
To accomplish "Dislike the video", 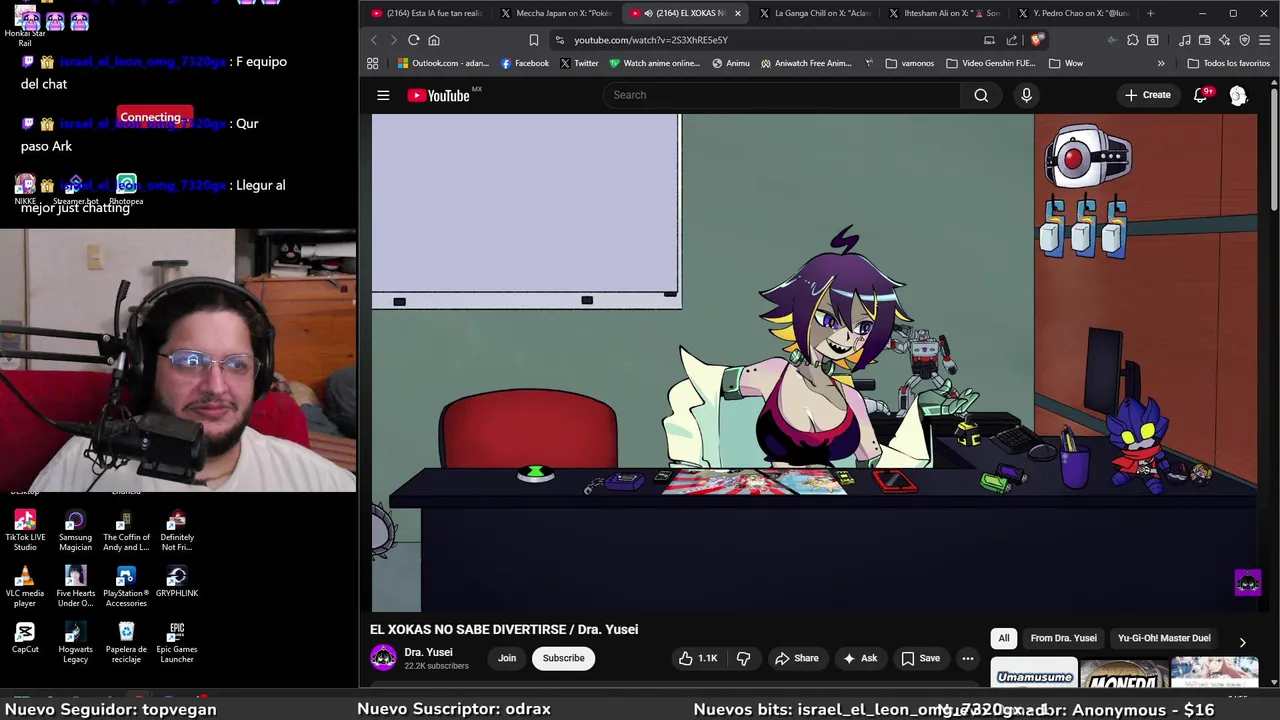I will click(x=744, y=658).
